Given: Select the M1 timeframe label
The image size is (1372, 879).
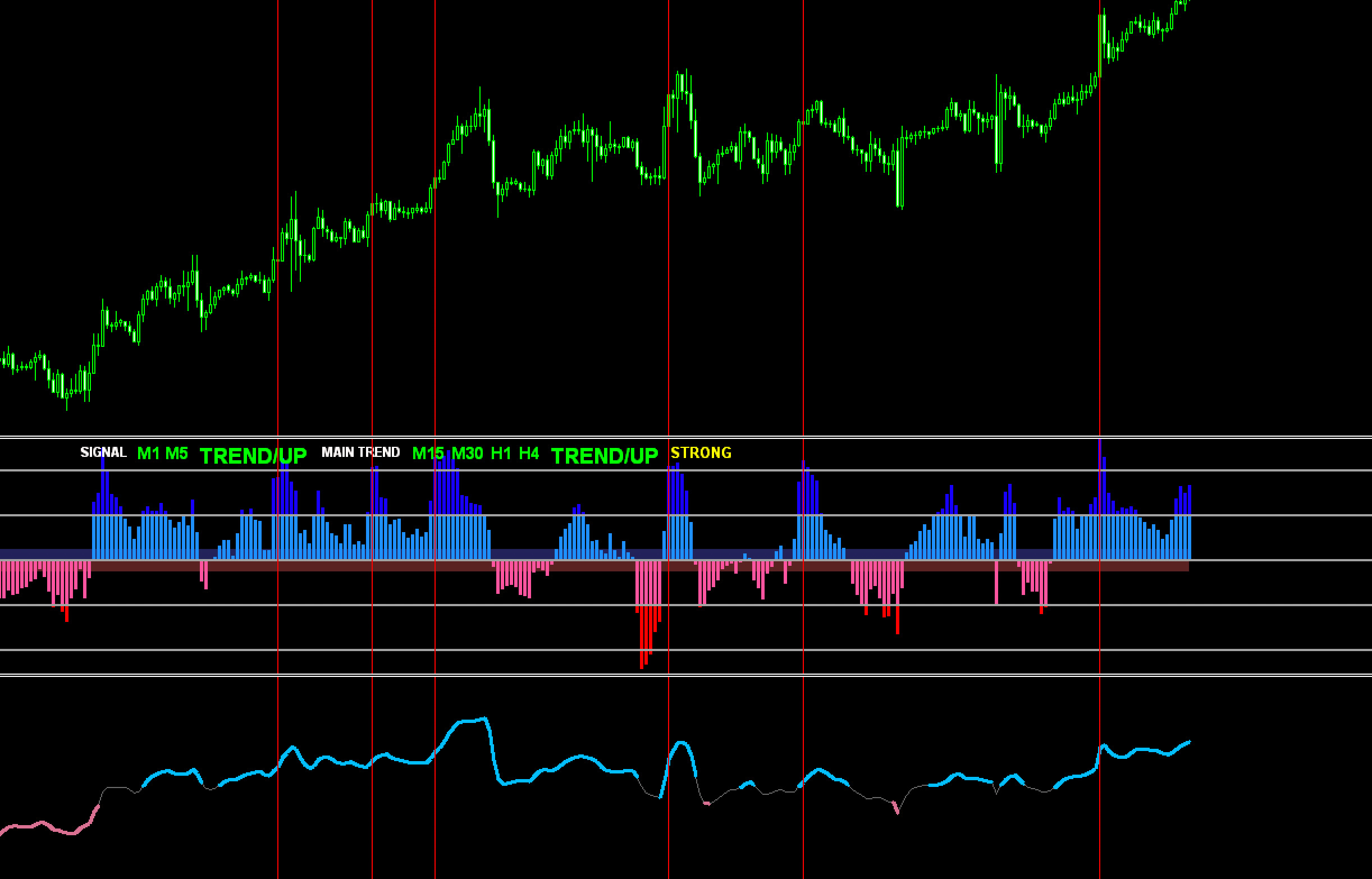Looking at the screenshot, I should [x=148, y=453].
